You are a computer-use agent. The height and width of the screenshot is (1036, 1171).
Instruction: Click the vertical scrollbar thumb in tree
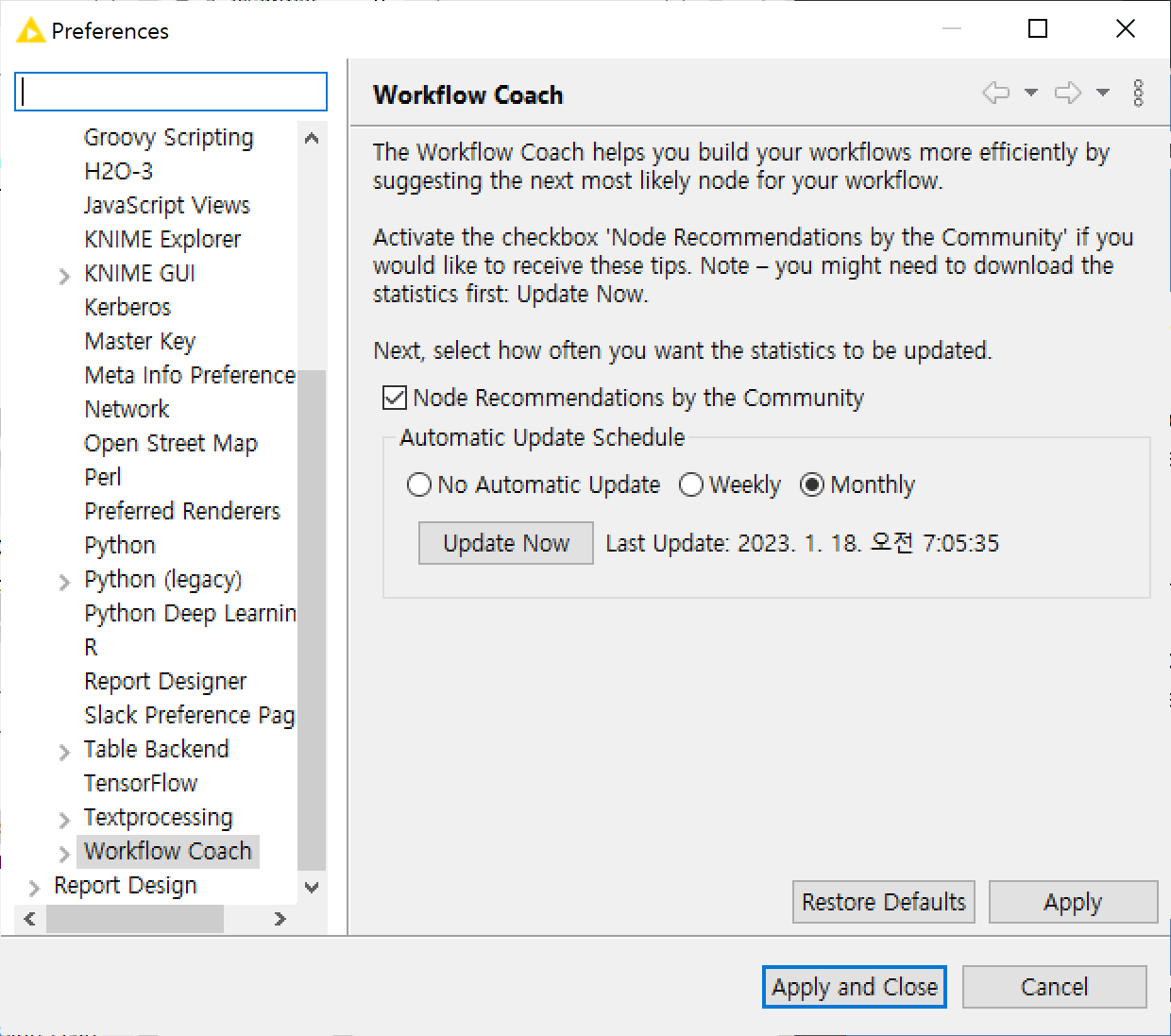(312, 620)
